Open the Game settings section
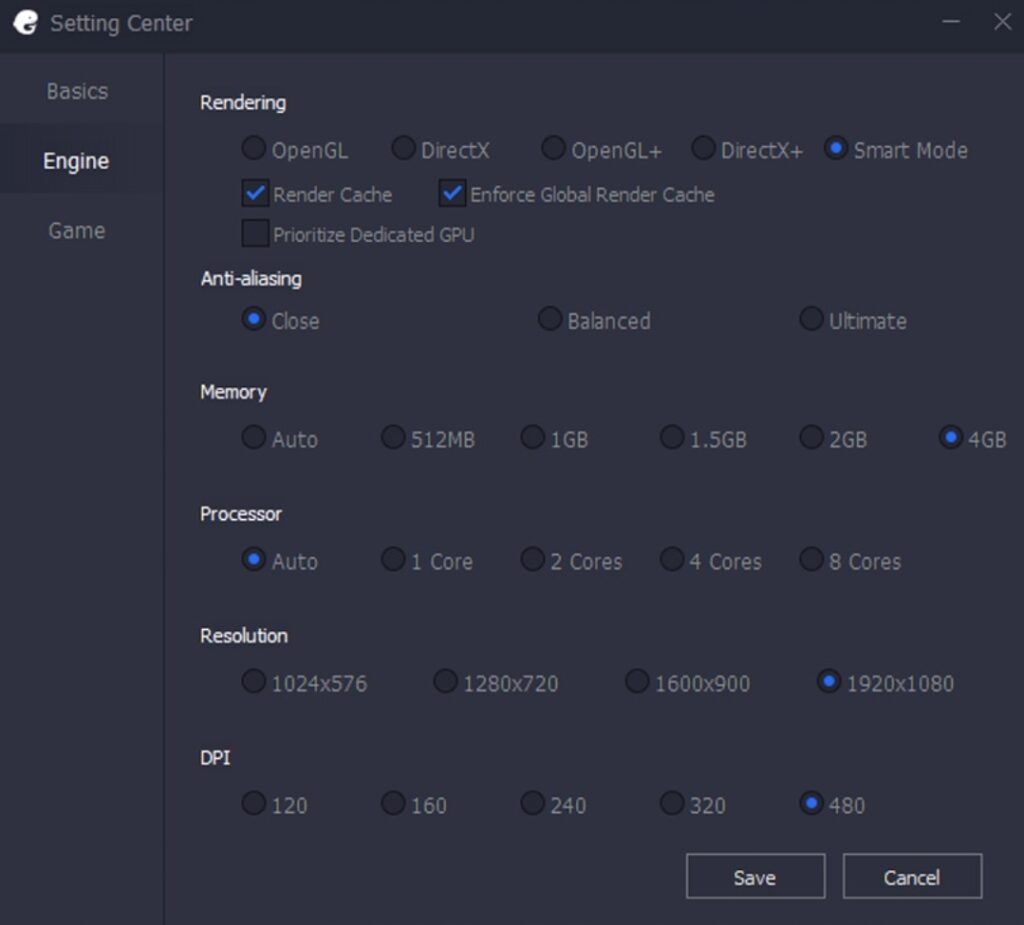The width and height of the screenshot is (1024, 925). coord(77,230)
